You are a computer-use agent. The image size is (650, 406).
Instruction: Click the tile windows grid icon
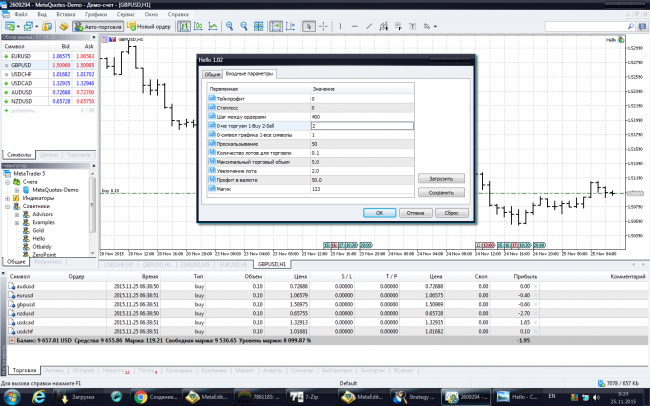pos(257,26)
